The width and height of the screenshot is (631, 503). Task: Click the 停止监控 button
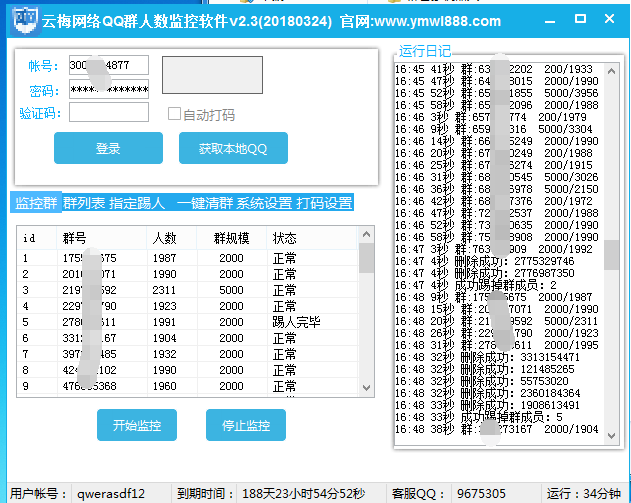coord(246,425)
